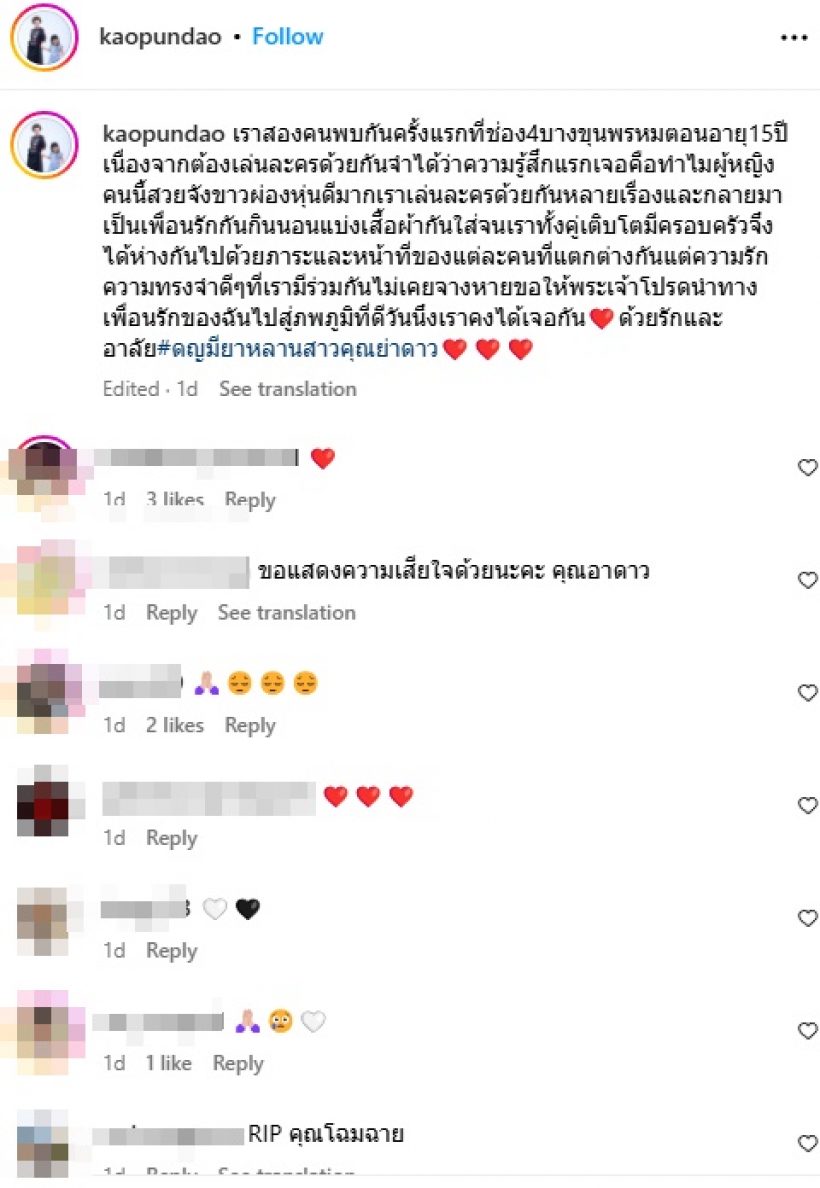Reply to the comment with 1 like
This screenshot has width=820, height=1188.
pyautogui.click(x=238, y=1064)
